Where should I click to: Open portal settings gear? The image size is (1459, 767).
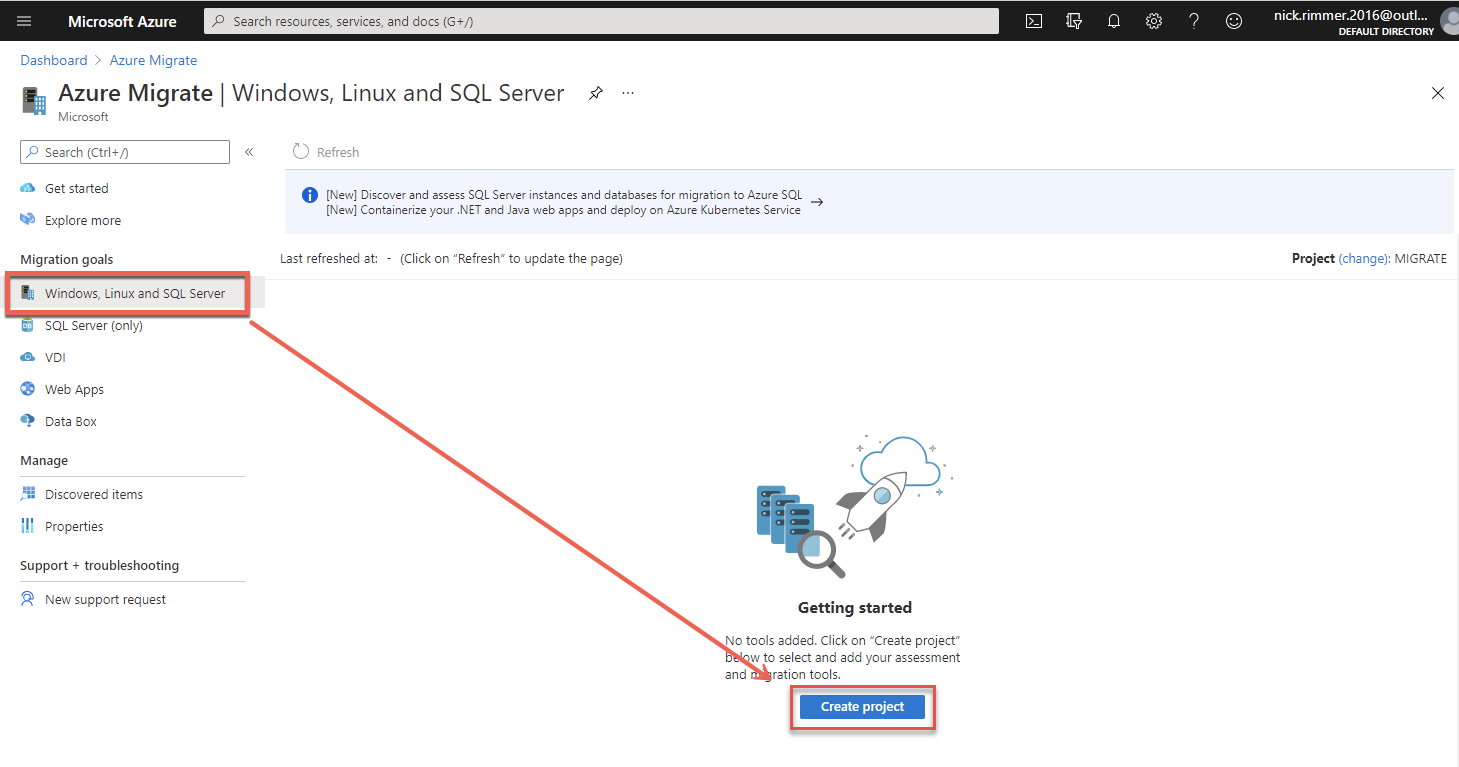pos(1154,21)
